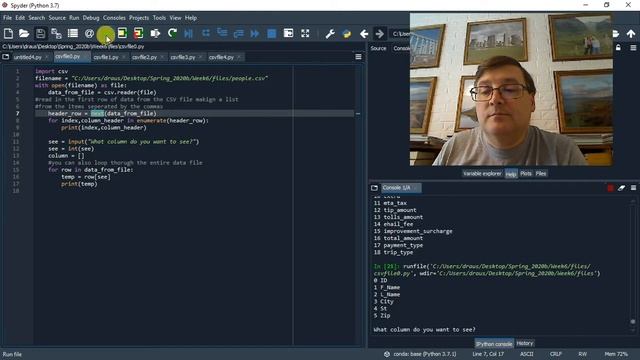Clear console variables with eraser icon
Viewport: 640px width, 360px height.
tap(621, 188)
